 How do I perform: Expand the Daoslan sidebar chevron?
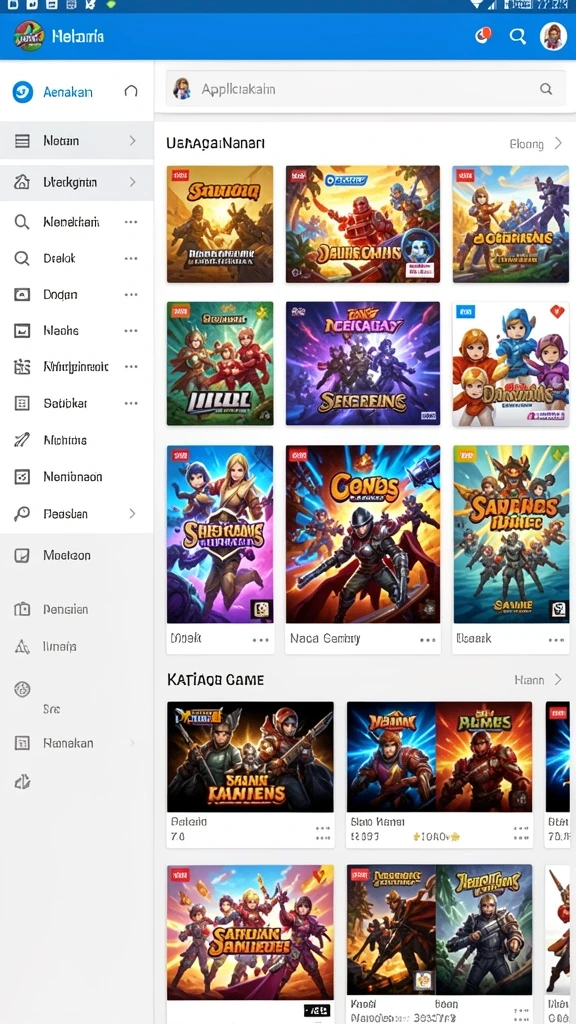133,514
